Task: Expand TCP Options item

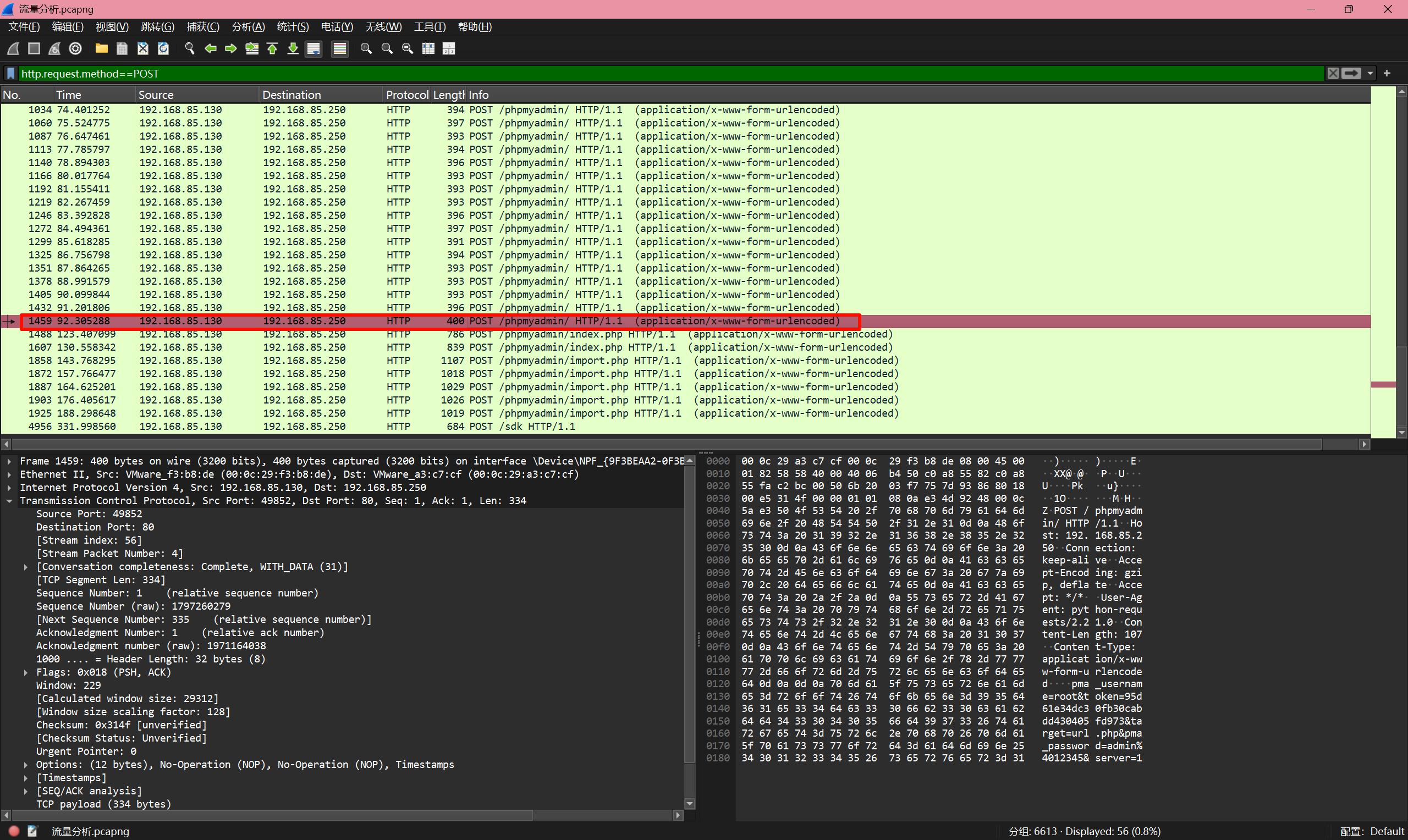Action: (x=26, y=765)
